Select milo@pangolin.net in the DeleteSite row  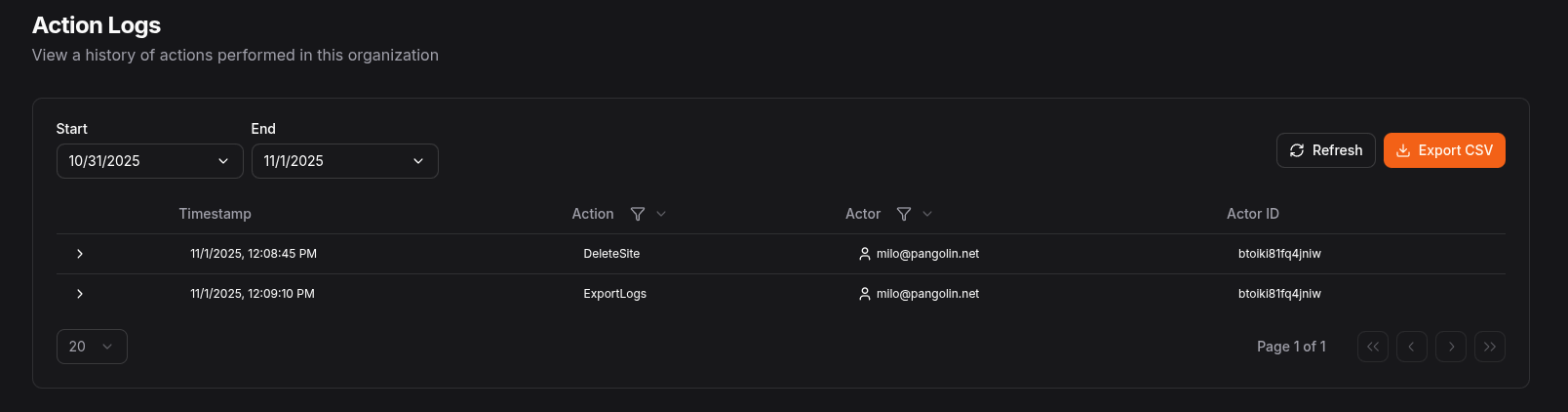tap(926, 254)
